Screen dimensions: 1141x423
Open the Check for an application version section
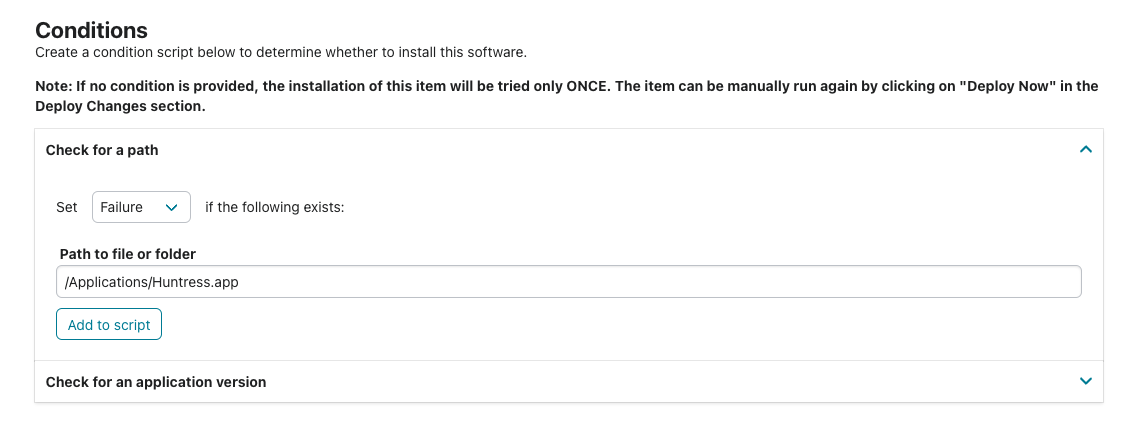tap(569, 382)
